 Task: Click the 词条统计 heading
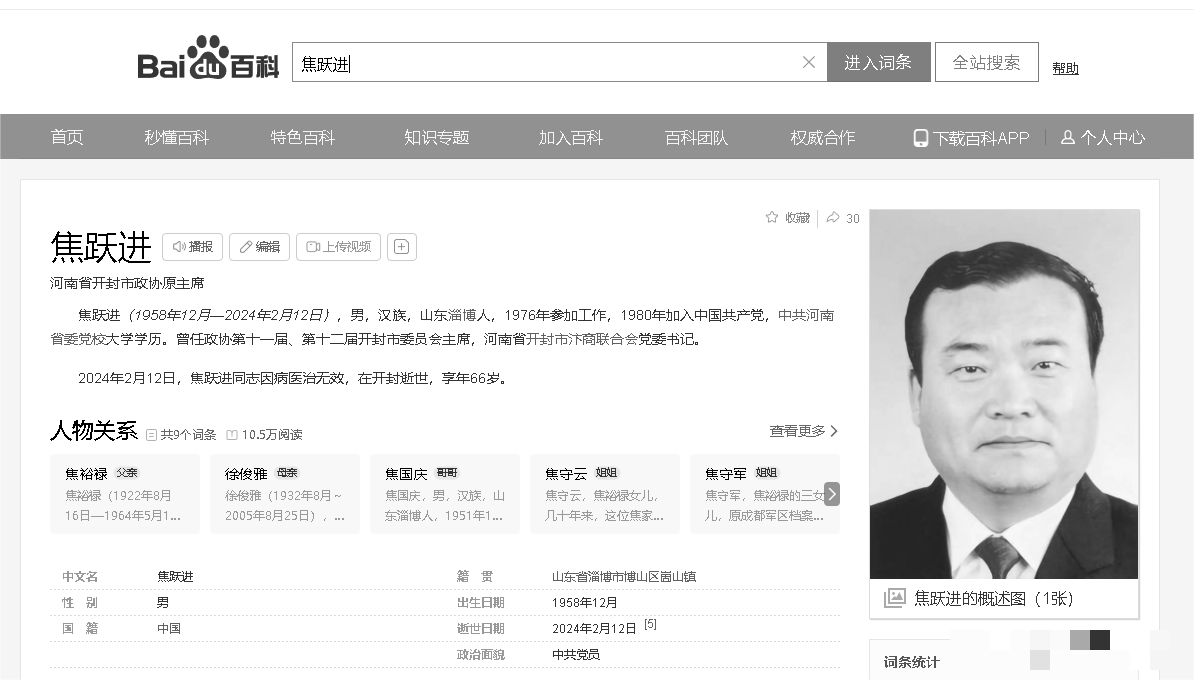click(911, 662)
